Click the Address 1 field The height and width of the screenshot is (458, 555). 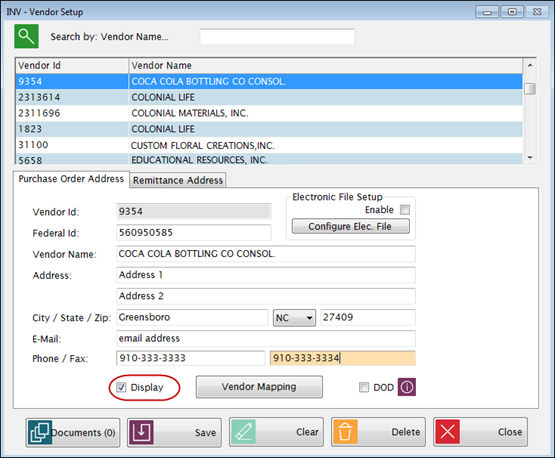click(266, 275)
